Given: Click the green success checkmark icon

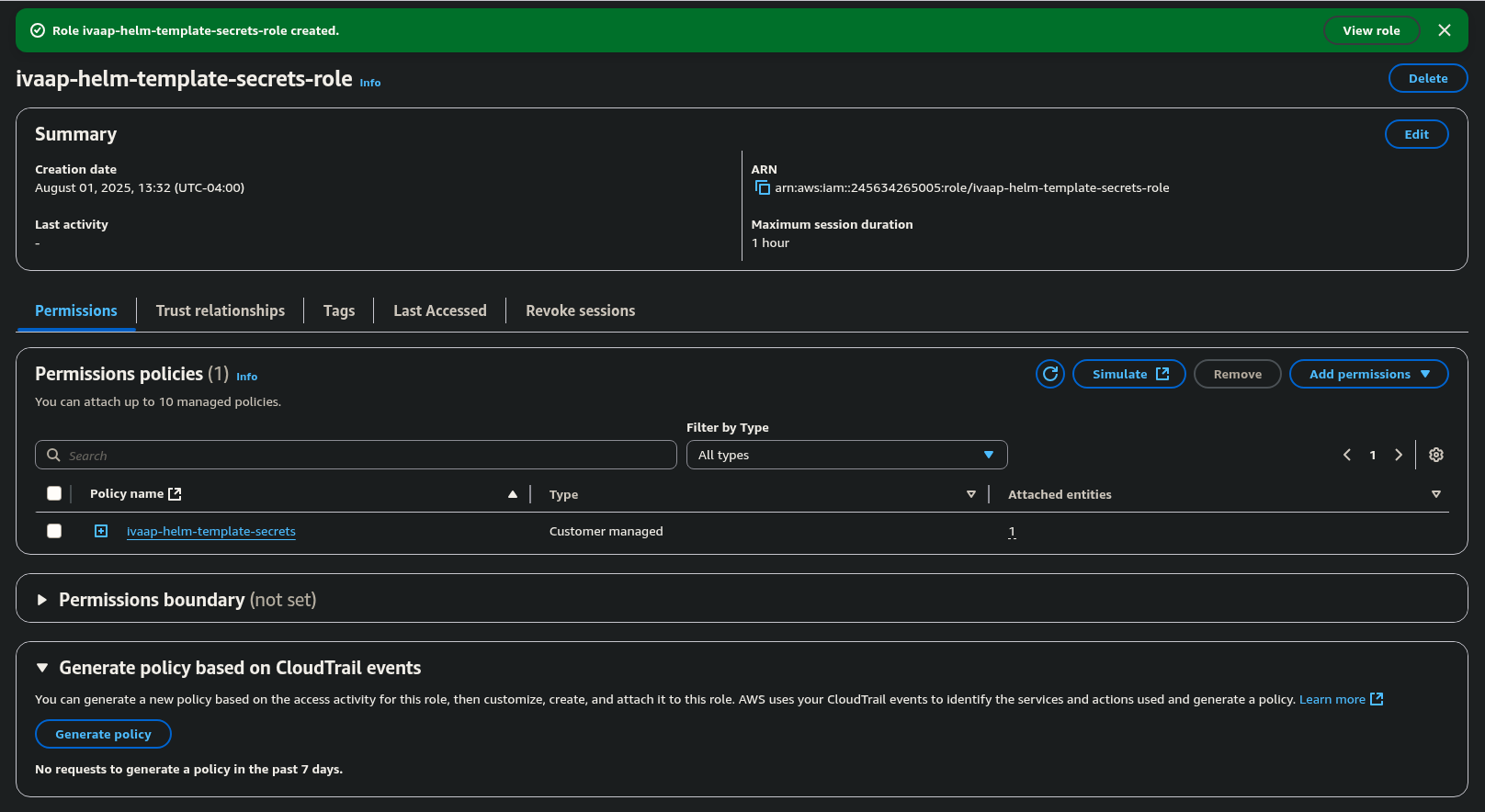Looking at the screenshot, I should pyautogui.click(x=38, y=30).
